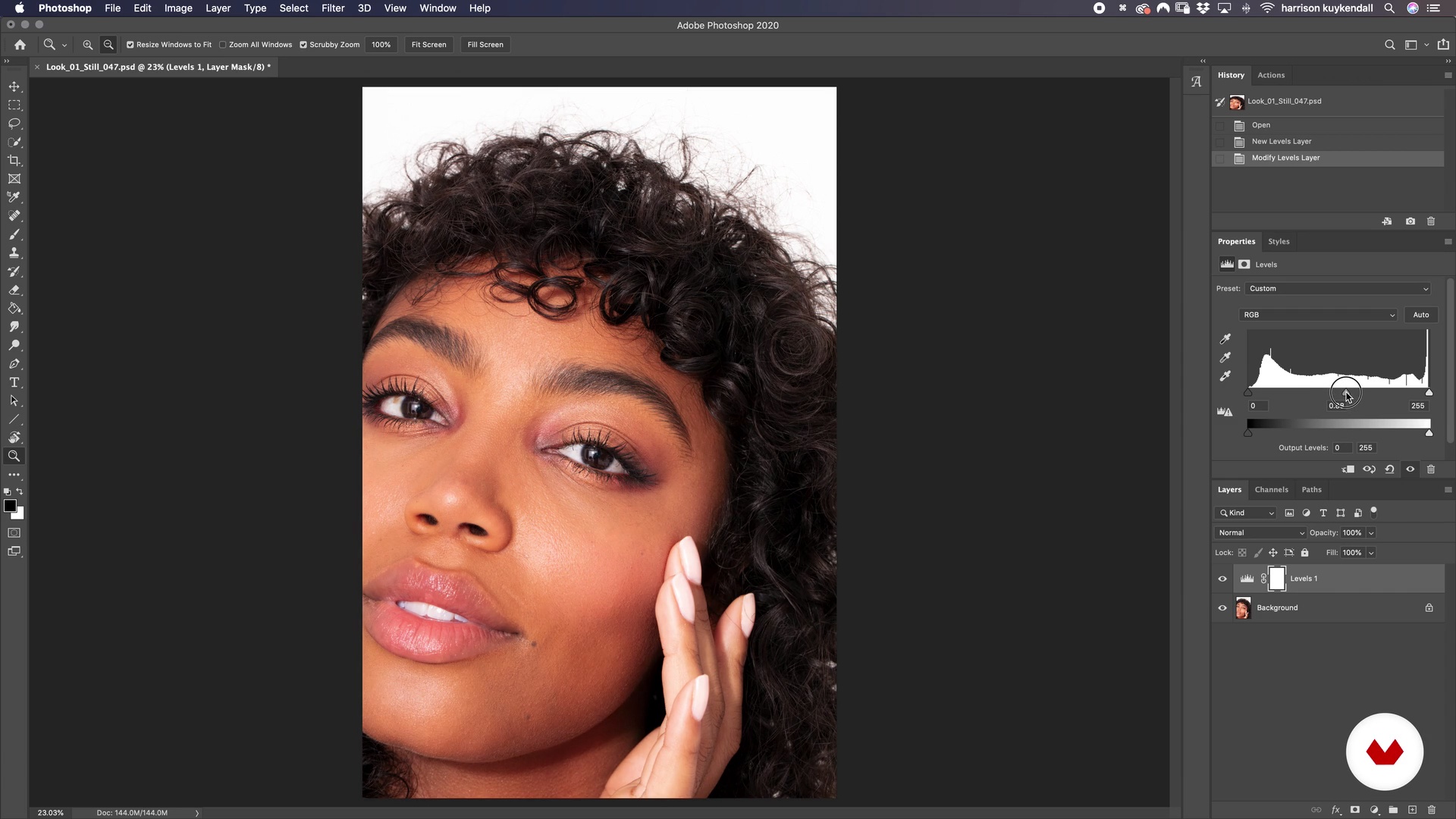Hide the Background layer
The width and height of the screenshot is (1456, 819).
point(1222,608)
